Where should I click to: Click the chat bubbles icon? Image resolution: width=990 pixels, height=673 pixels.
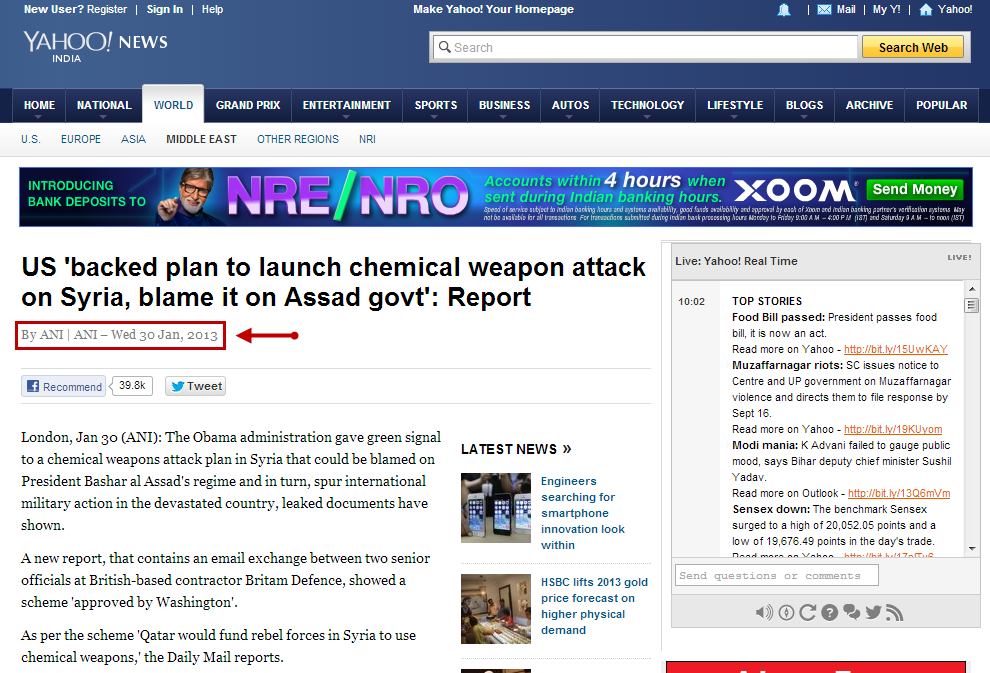(x=852, y=612)
